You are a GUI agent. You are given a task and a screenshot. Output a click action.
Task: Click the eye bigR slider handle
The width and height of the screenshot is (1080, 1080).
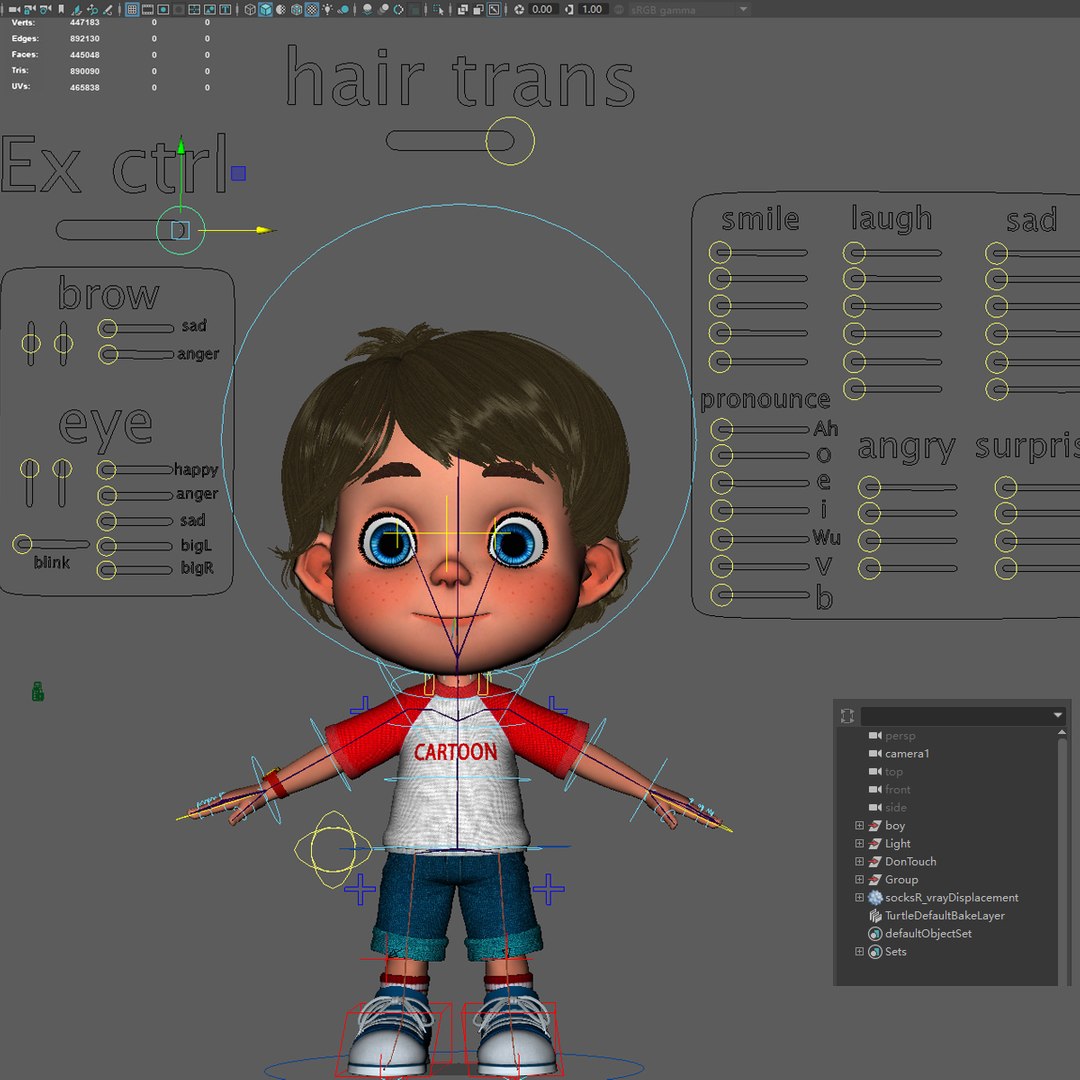[x=106, y=570]
